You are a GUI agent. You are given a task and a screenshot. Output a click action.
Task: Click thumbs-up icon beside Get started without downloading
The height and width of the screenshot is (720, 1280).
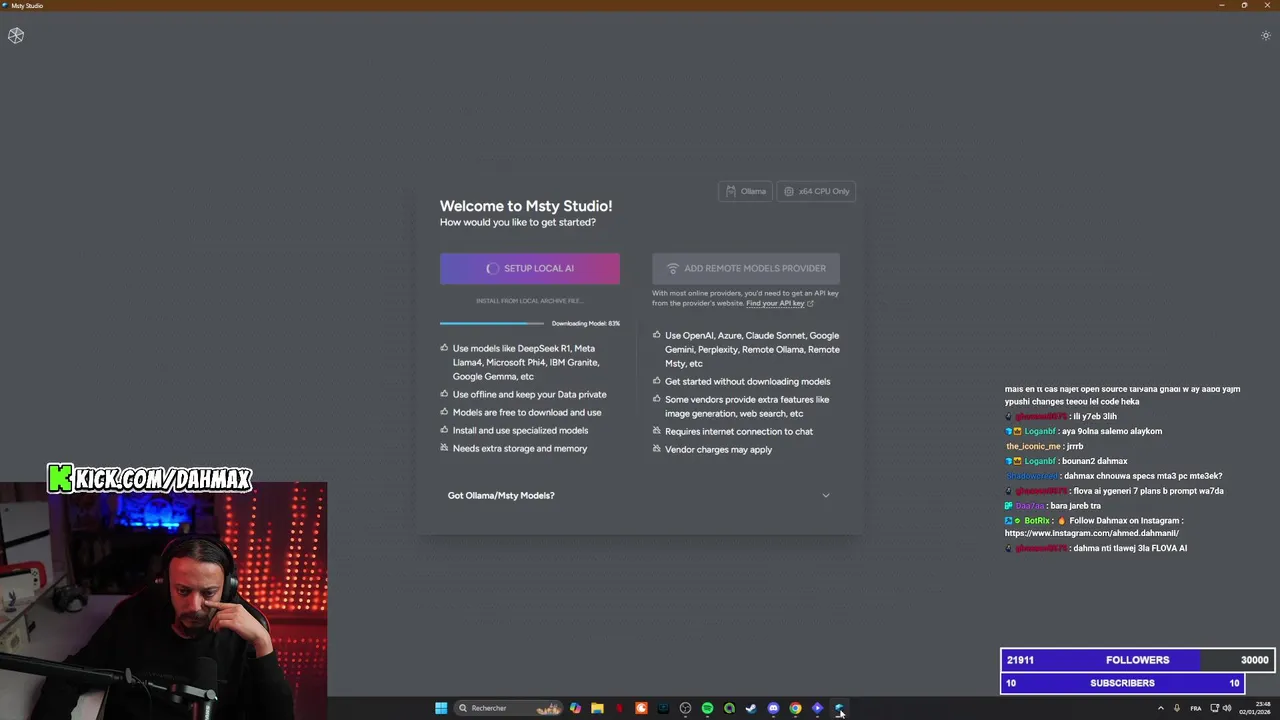tap(657, 381)
